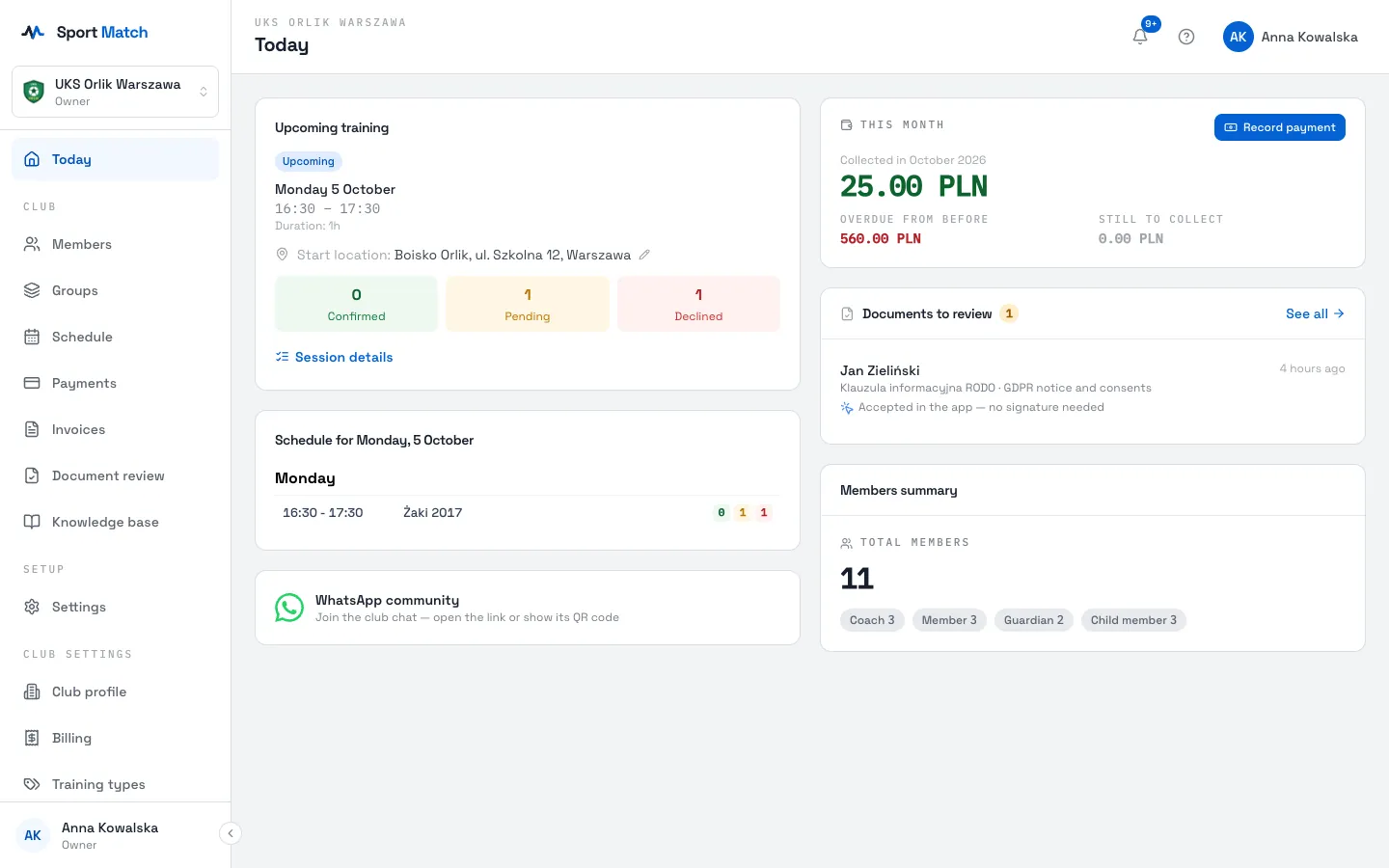This screenshot has width=1389, height=868.
Task: Open Settings in the sidebar
Action: 115,607
